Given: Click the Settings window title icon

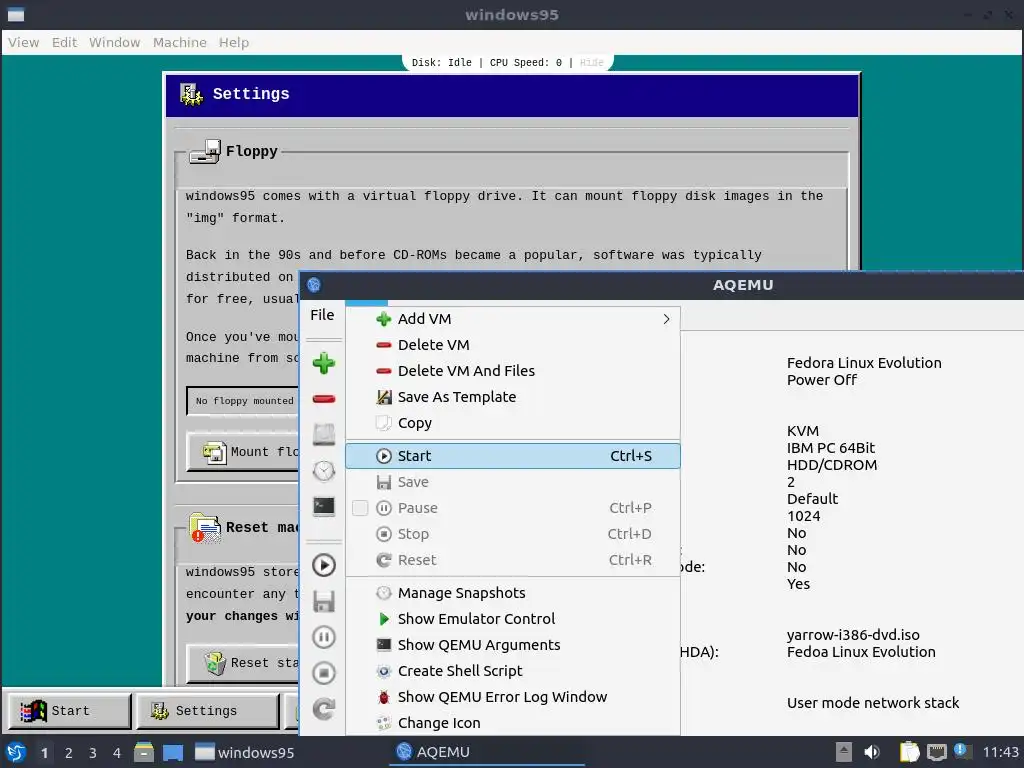Looking at the screenshot, I should pyautogui.click(x=191, y=94).
